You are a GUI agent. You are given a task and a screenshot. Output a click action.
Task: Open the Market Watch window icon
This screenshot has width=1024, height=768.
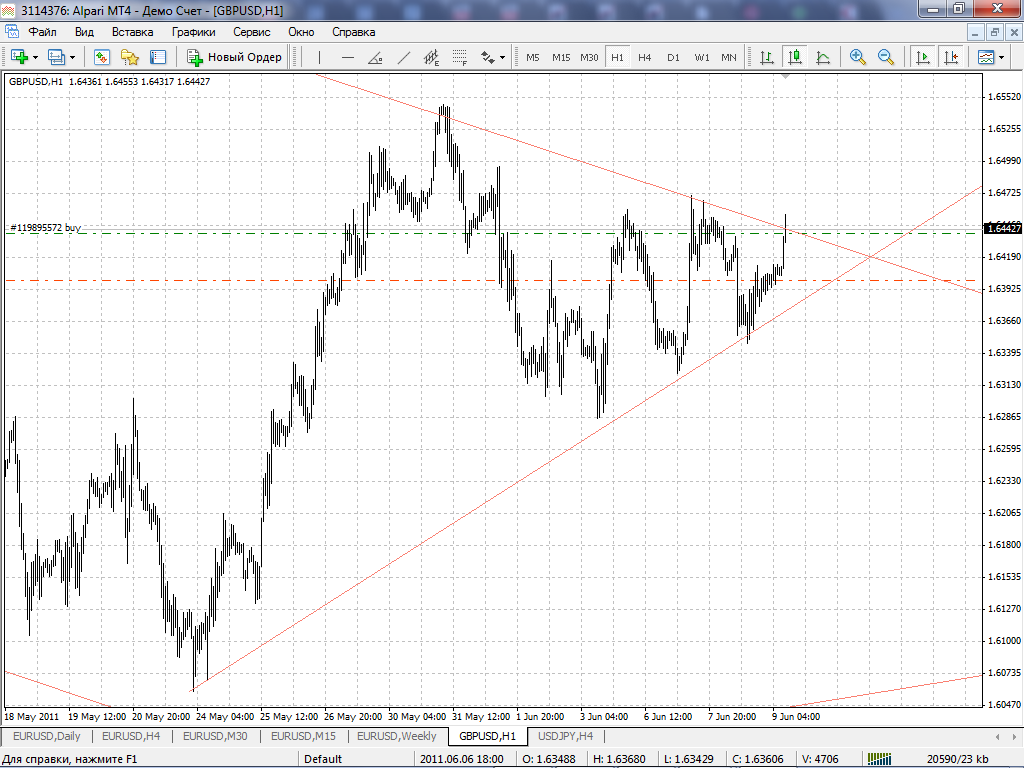[101, 57]
